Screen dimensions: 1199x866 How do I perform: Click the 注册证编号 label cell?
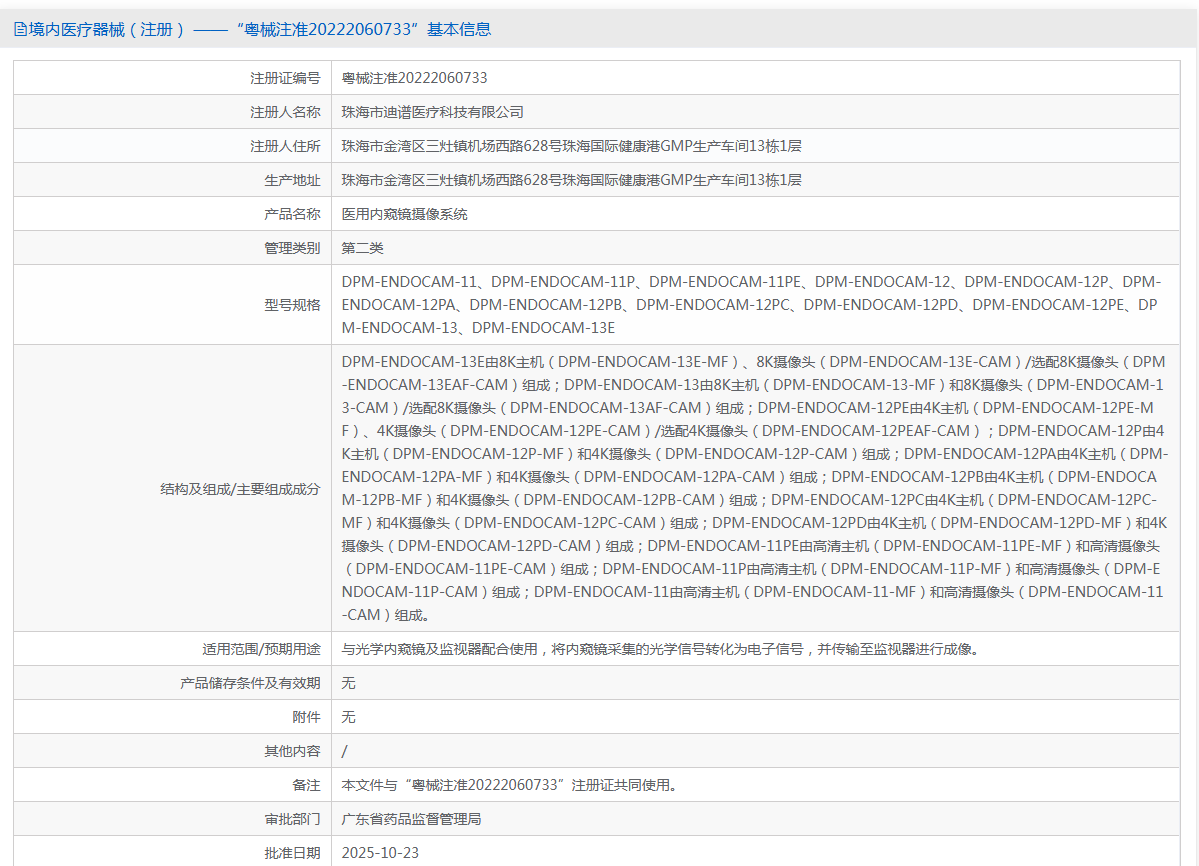point(284,78)
